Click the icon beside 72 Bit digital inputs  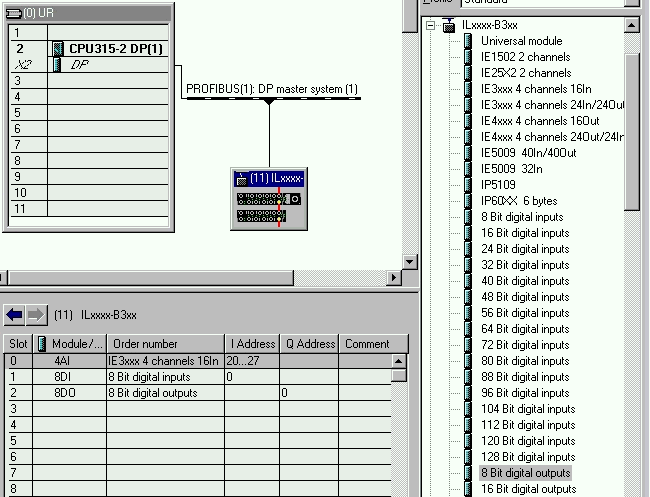(468, 345)
